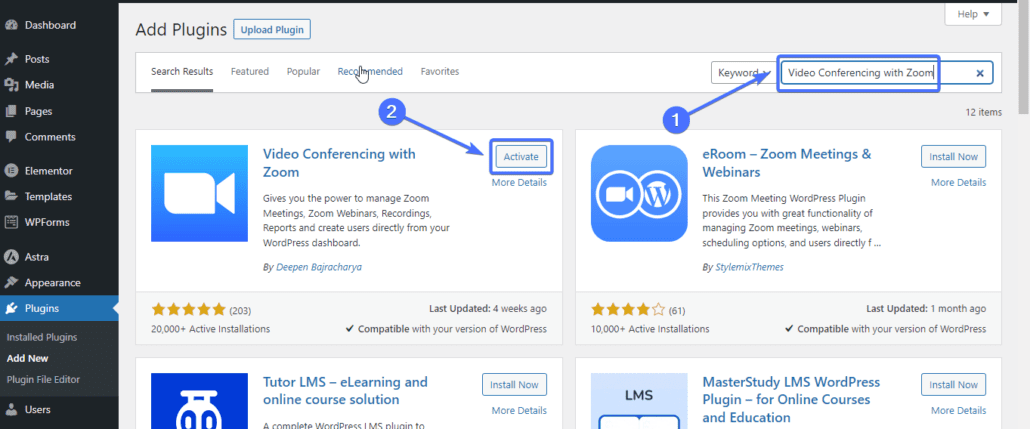Image resolution: width=1030 pixels, height=429 pixels.
Task: Click the Appearance paintbrush icon
Action: [11, 282]
